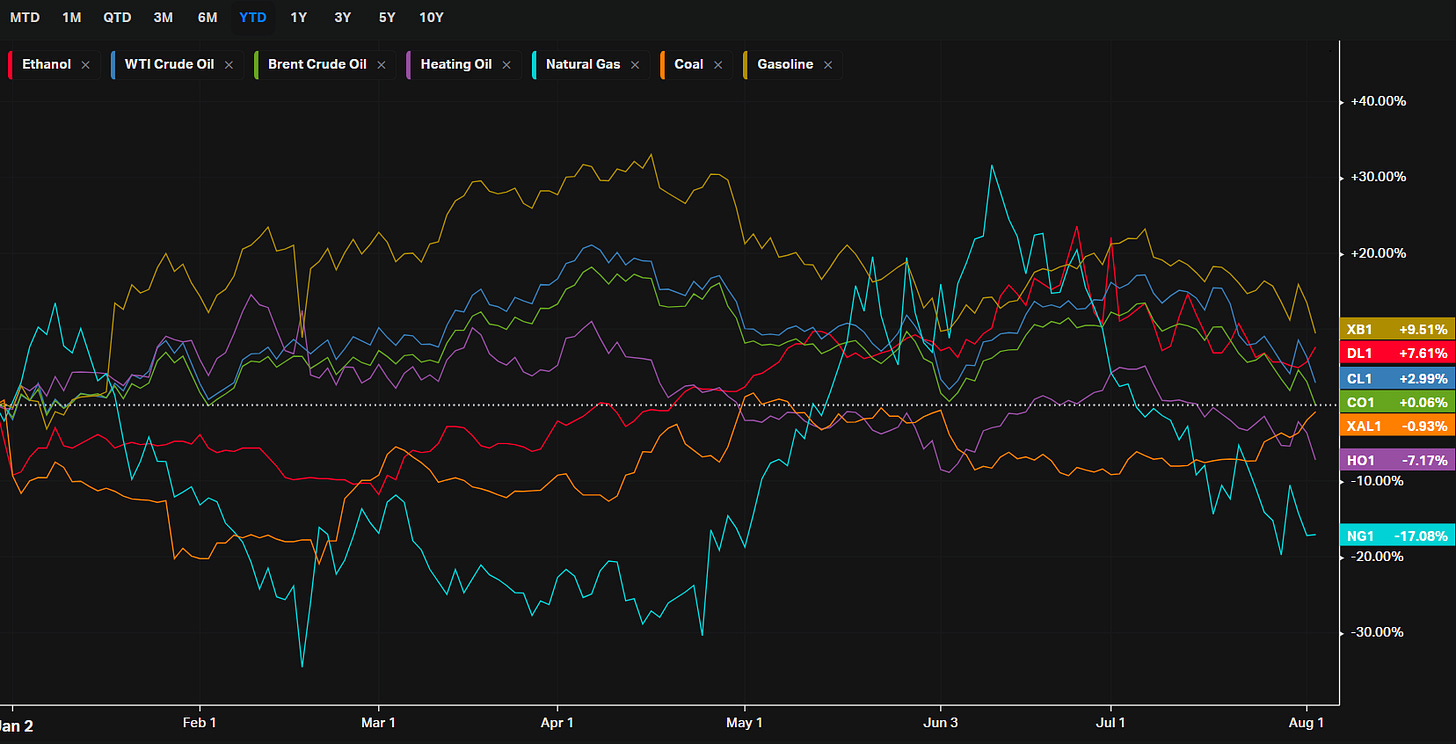The width and height of the screenshot is (1456, 744).
Task: Click the Aug 1 date label
Action: point(1307,722)
